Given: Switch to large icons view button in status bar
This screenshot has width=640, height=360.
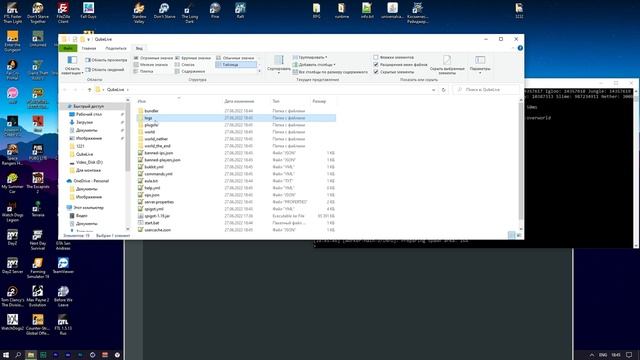Looking at the screenshot, I should [519, 235].
